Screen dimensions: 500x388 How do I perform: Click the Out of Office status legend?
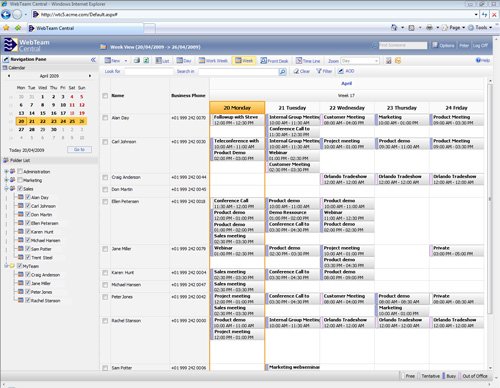474,376
